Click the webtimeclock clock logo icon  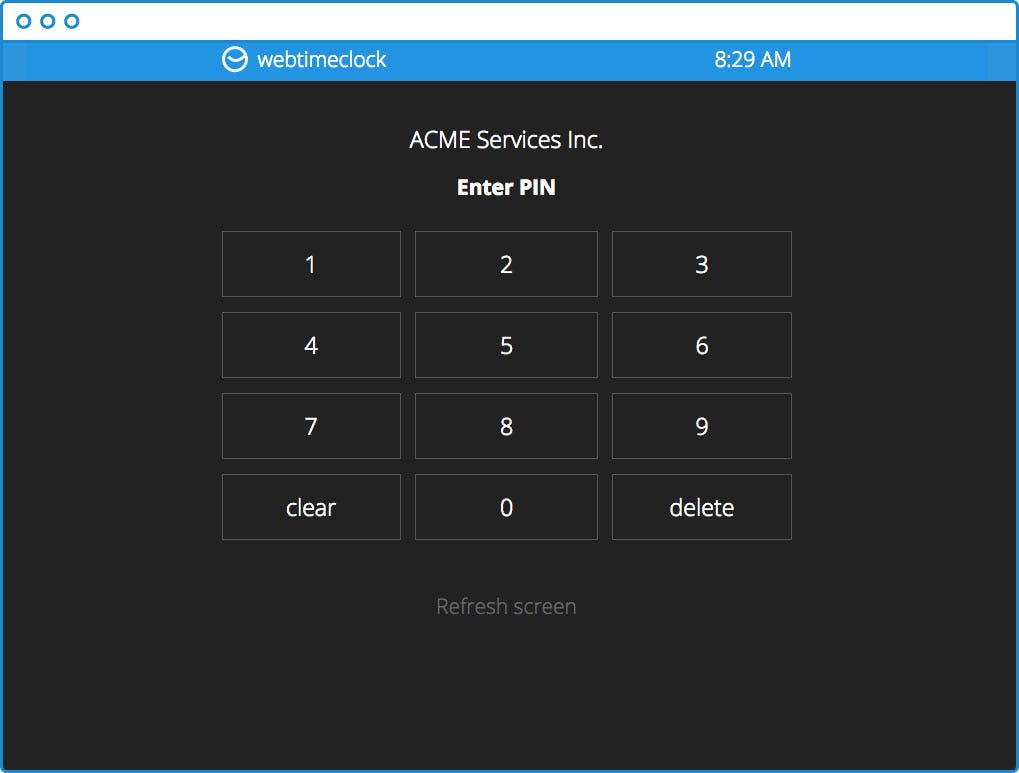pos(234,59)
